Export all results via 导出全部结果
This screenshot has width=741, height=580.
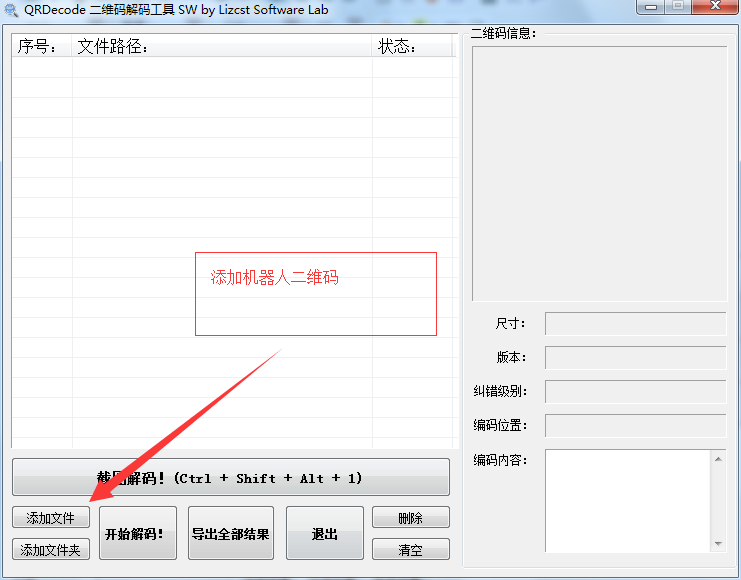[x=231, y=534]
